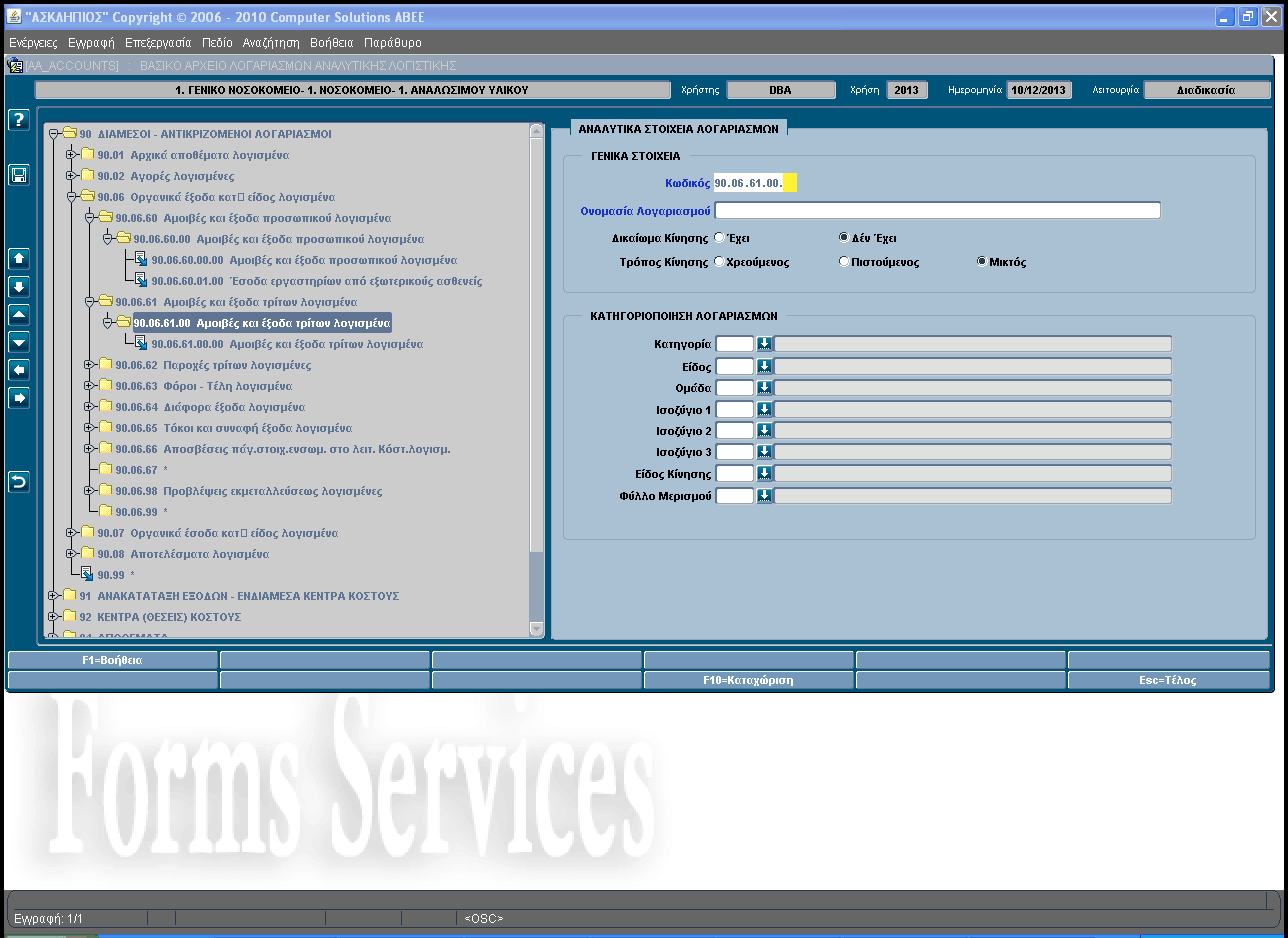Click the boxed up arrow sidebar icon

pos(19,259)
